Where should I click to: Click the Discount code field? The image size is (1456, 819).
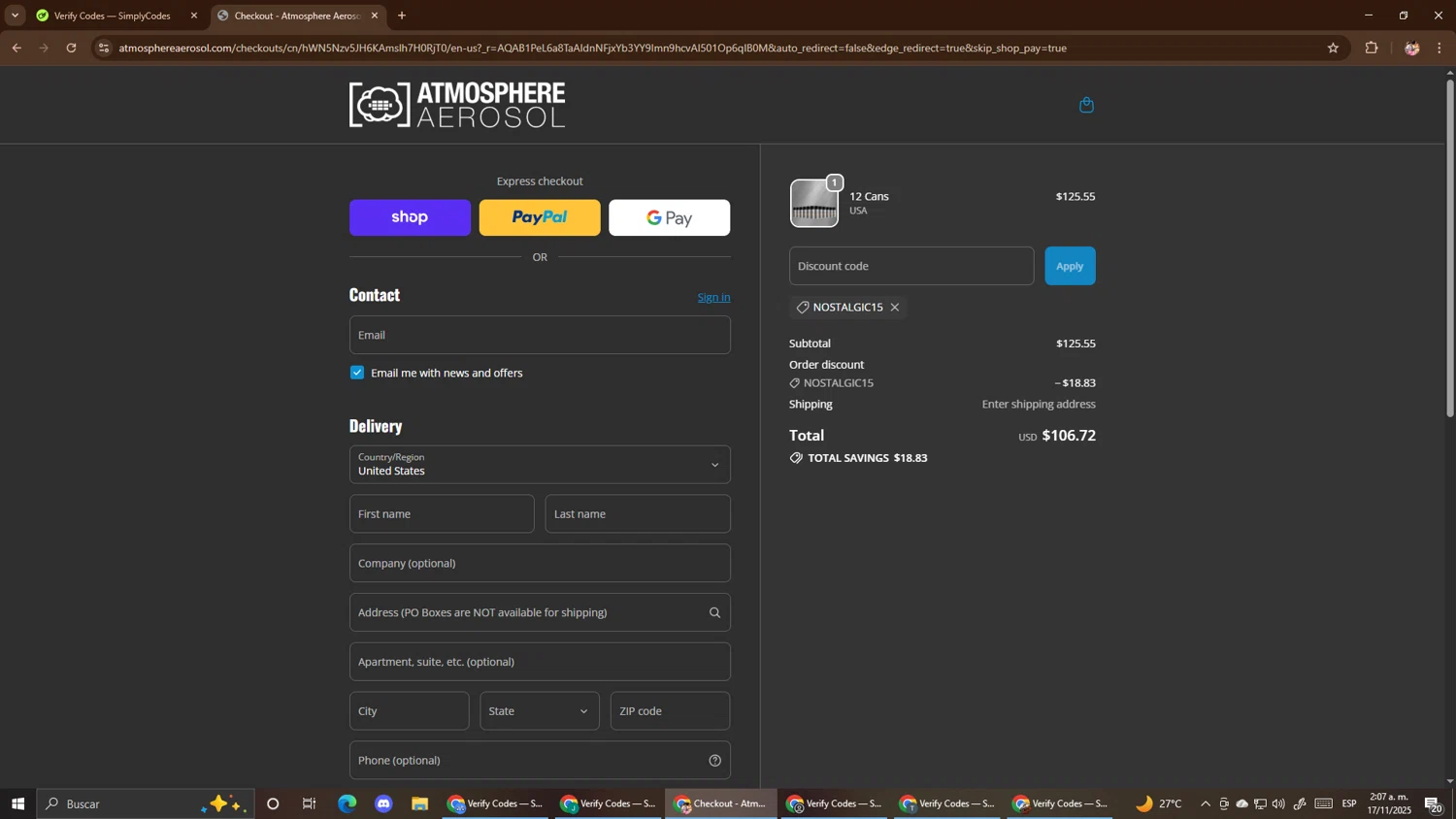(911, 266)
